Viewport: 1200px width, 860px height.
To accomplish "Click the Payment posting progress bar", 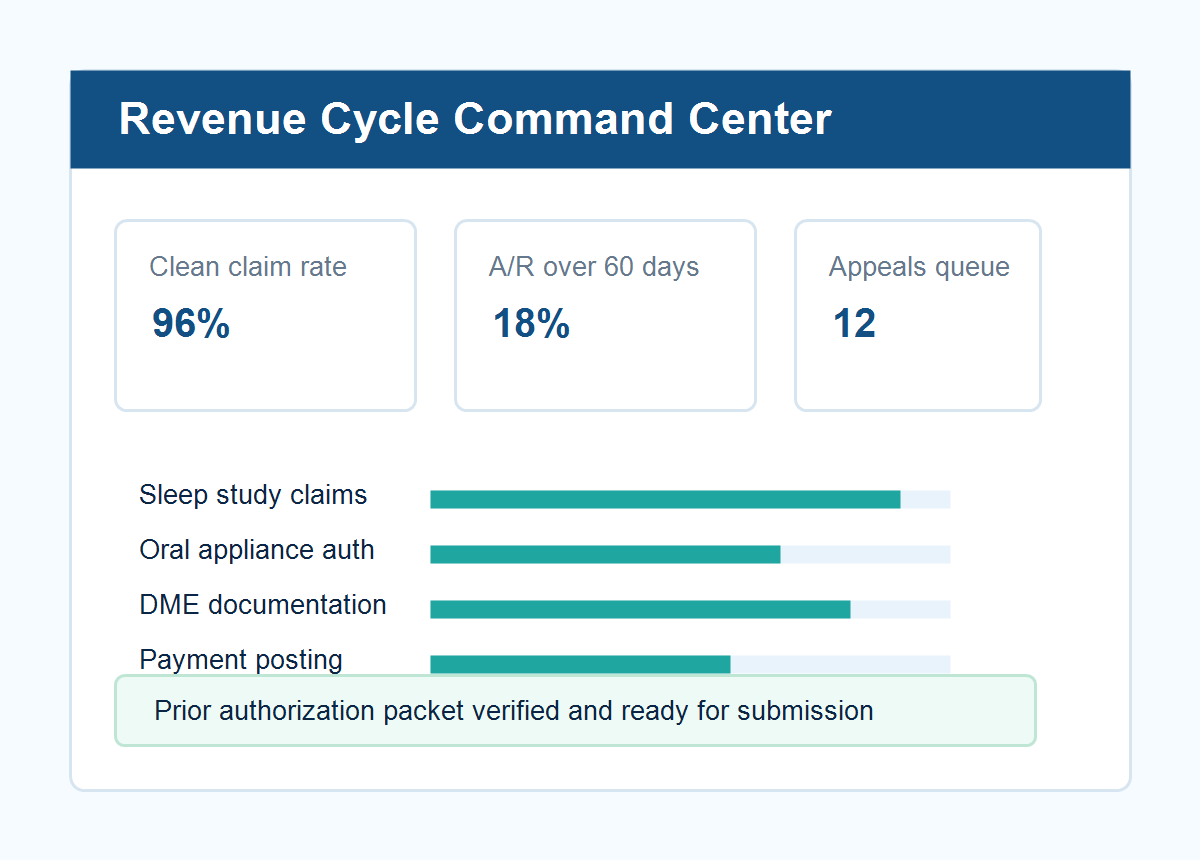I will tap(690, 664).
